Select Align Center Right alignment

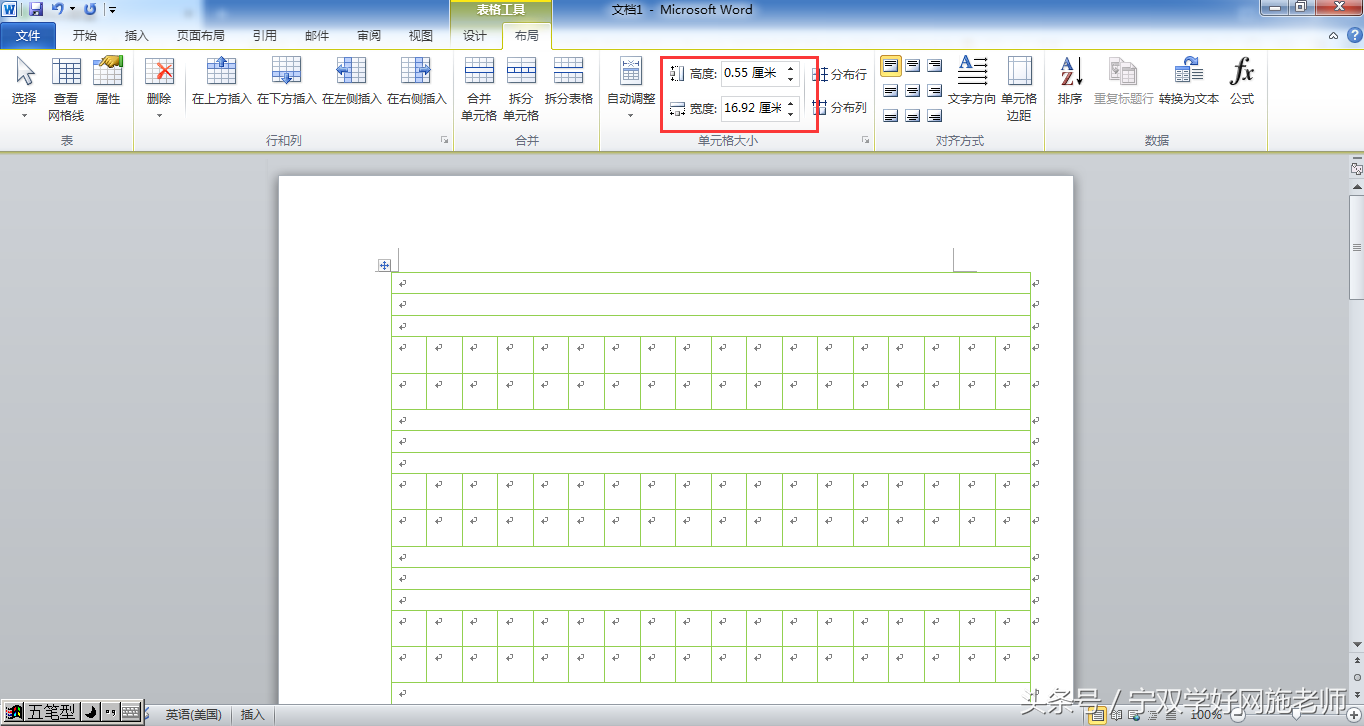point(934,91)
